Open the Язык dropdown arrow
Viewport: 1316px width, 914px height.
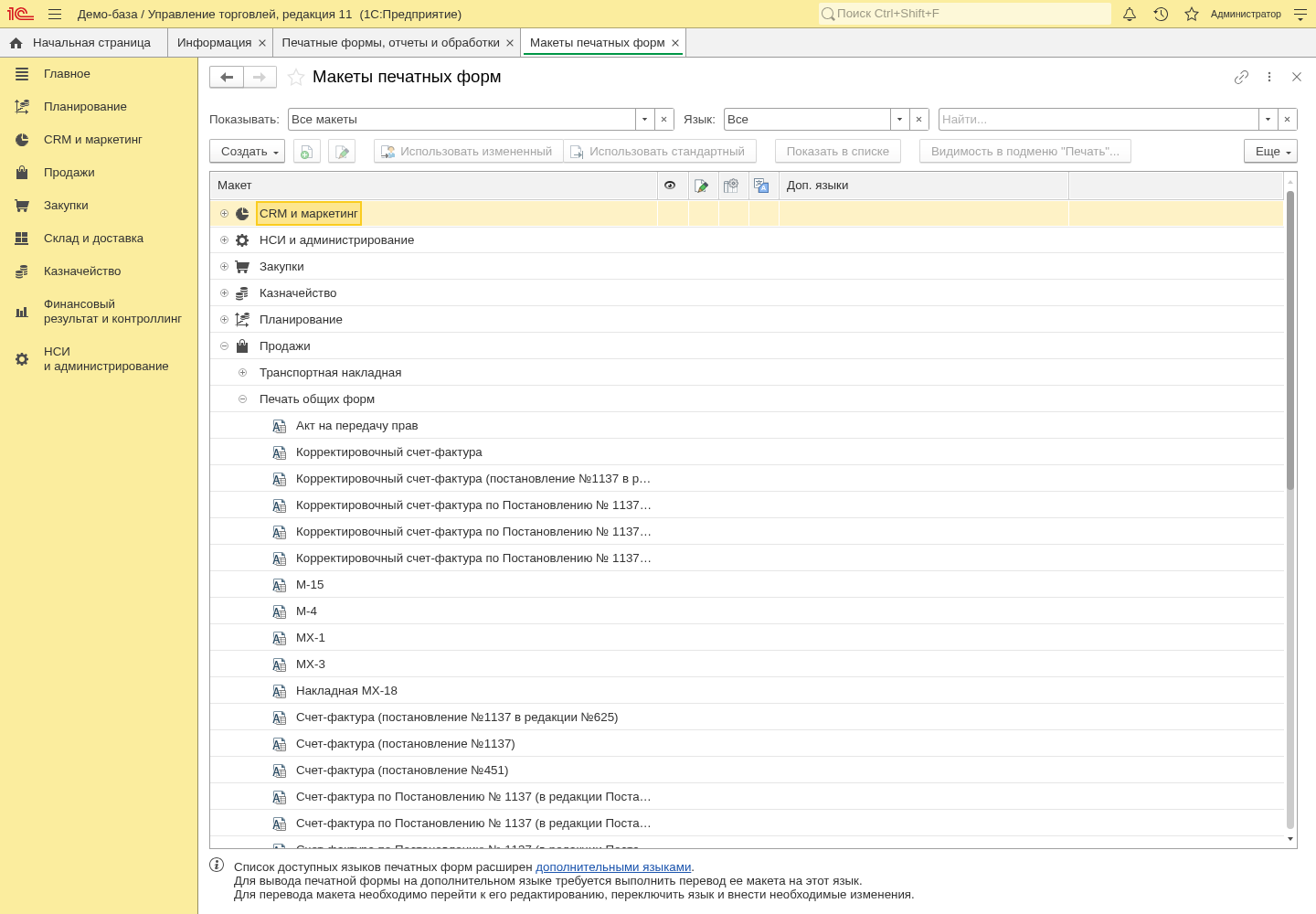[899, 120]
